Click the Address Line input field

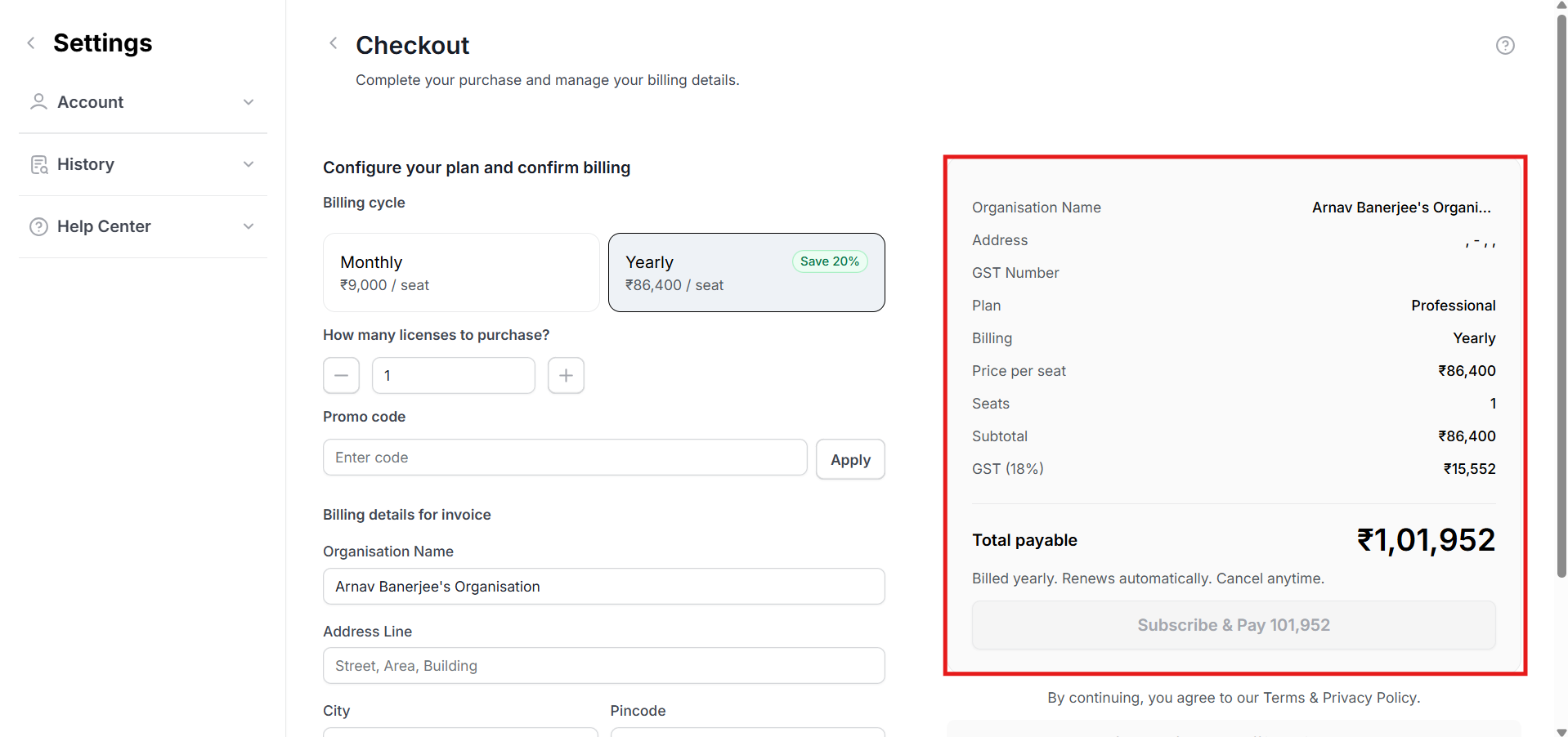(x=603, y=666)
